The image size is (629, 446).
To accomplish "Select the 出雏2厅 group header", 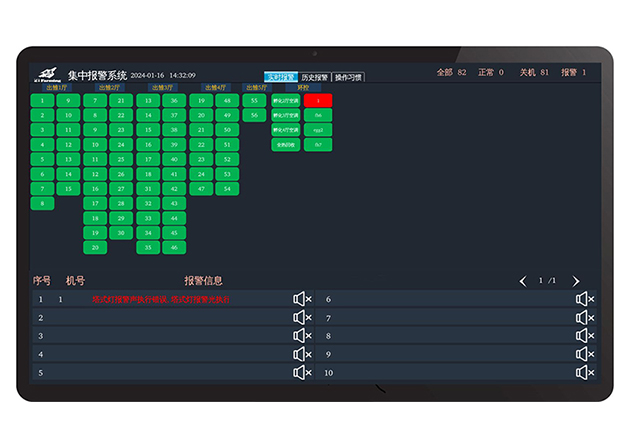I will coord(110,87).
